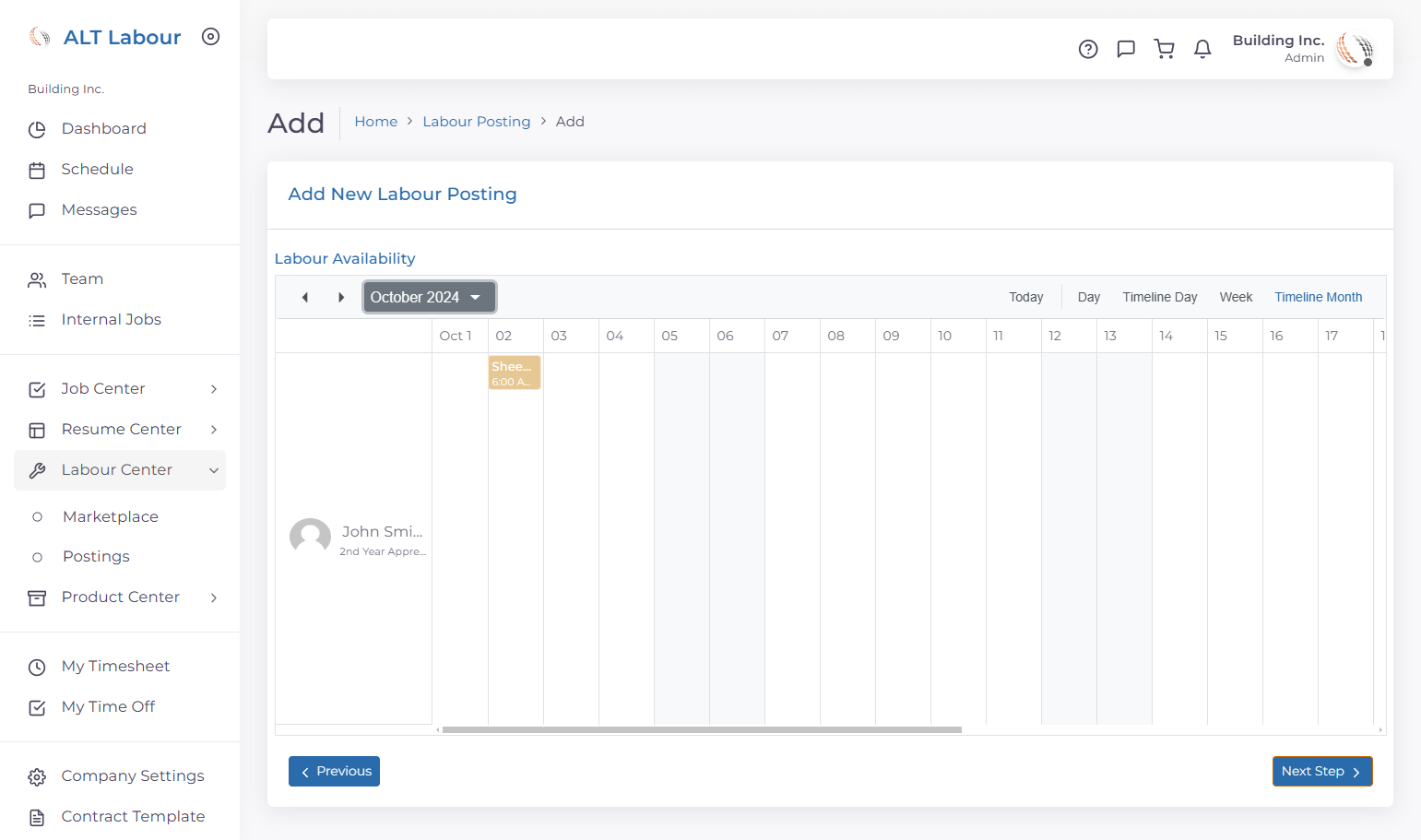Toggle the sidebar pin circle icon
The image size is (1421, 840).
click(211, 37)
